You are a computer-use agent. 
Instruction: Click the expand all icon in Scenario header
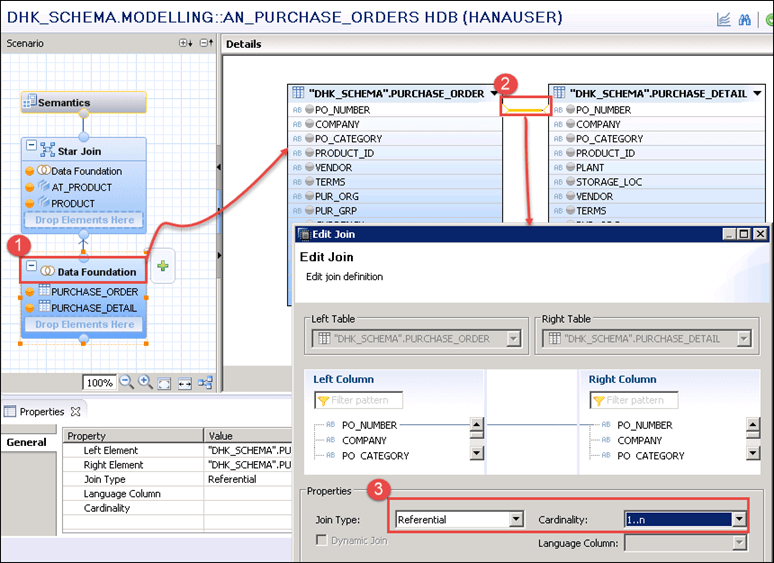[185, 43]
